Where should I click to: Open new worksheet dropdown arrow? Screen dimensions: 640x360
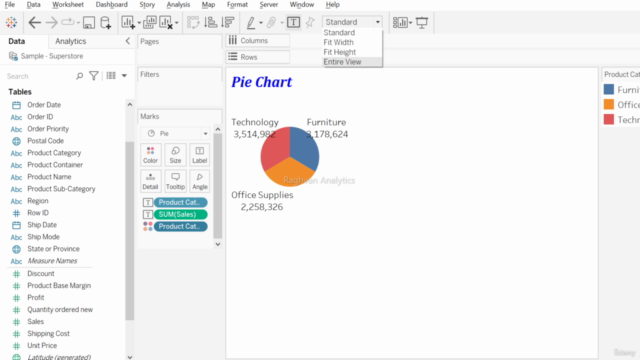139,23
